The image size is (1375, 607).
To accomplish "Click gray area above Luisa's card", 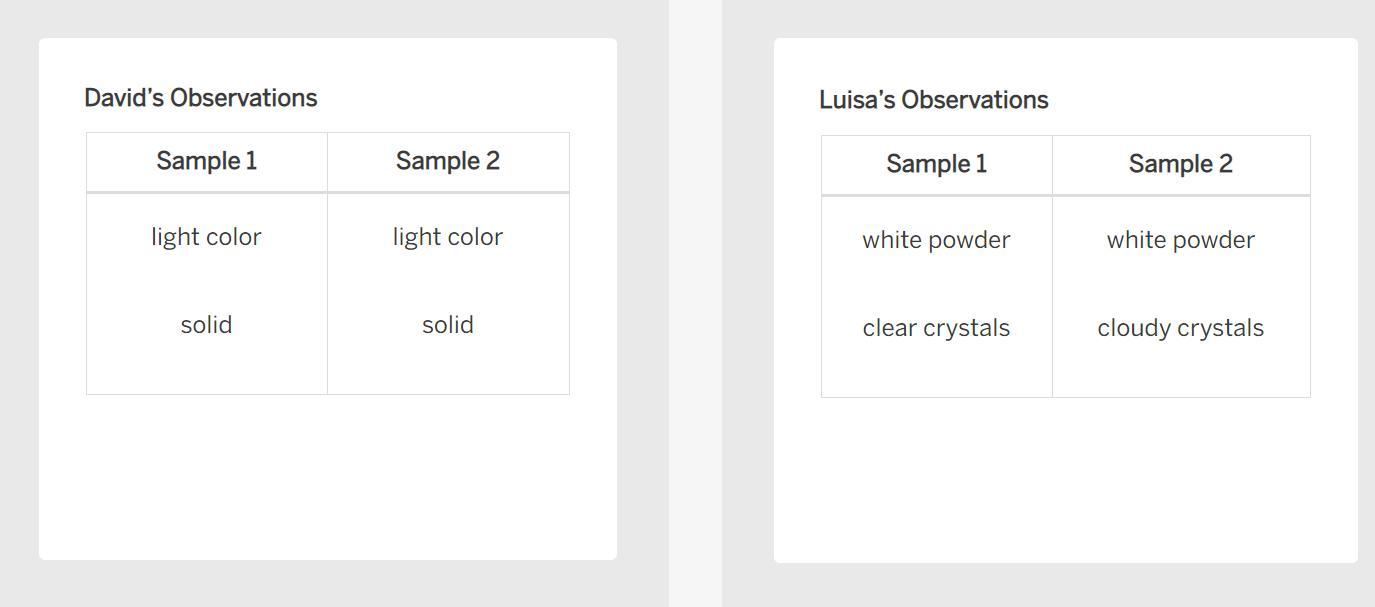I will tap(1065, 18).
